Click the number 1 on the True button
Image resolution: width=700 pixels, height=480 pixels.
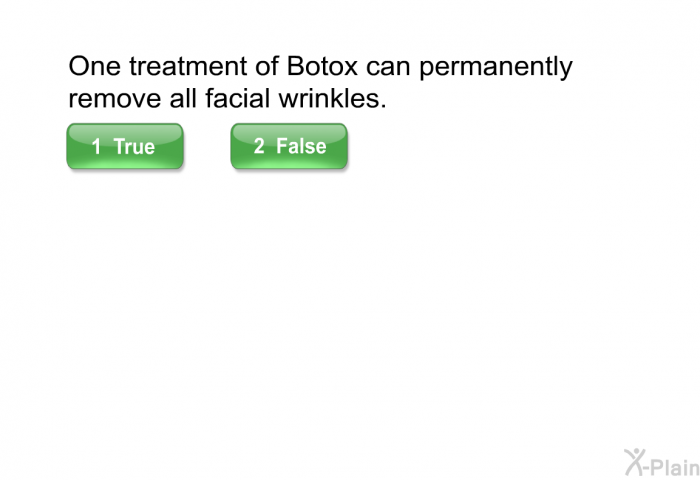(x=96, y=147)
